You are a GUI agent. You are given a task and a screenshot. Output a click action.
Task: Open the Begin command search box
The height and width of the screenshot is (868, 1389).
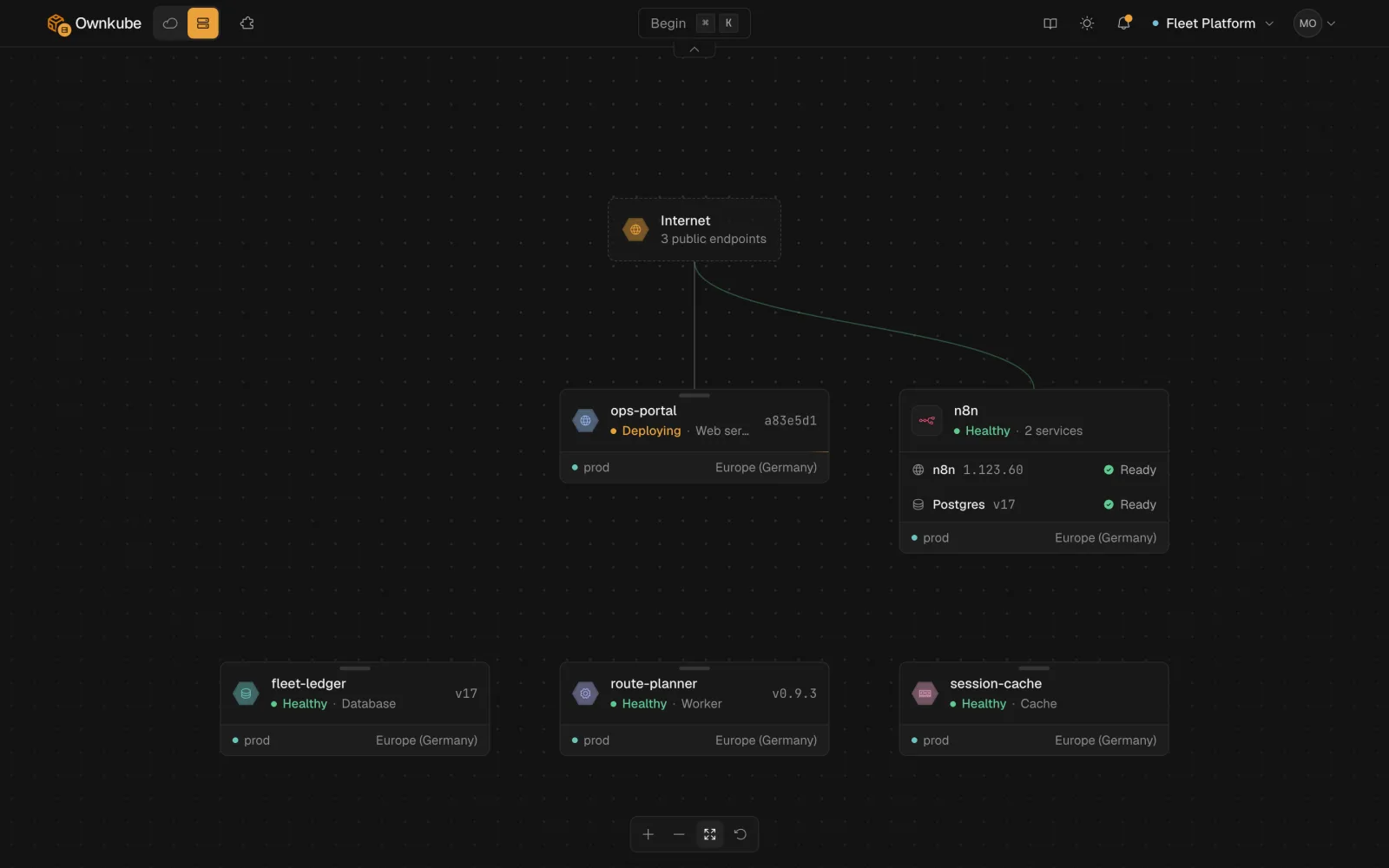point(694,23)
